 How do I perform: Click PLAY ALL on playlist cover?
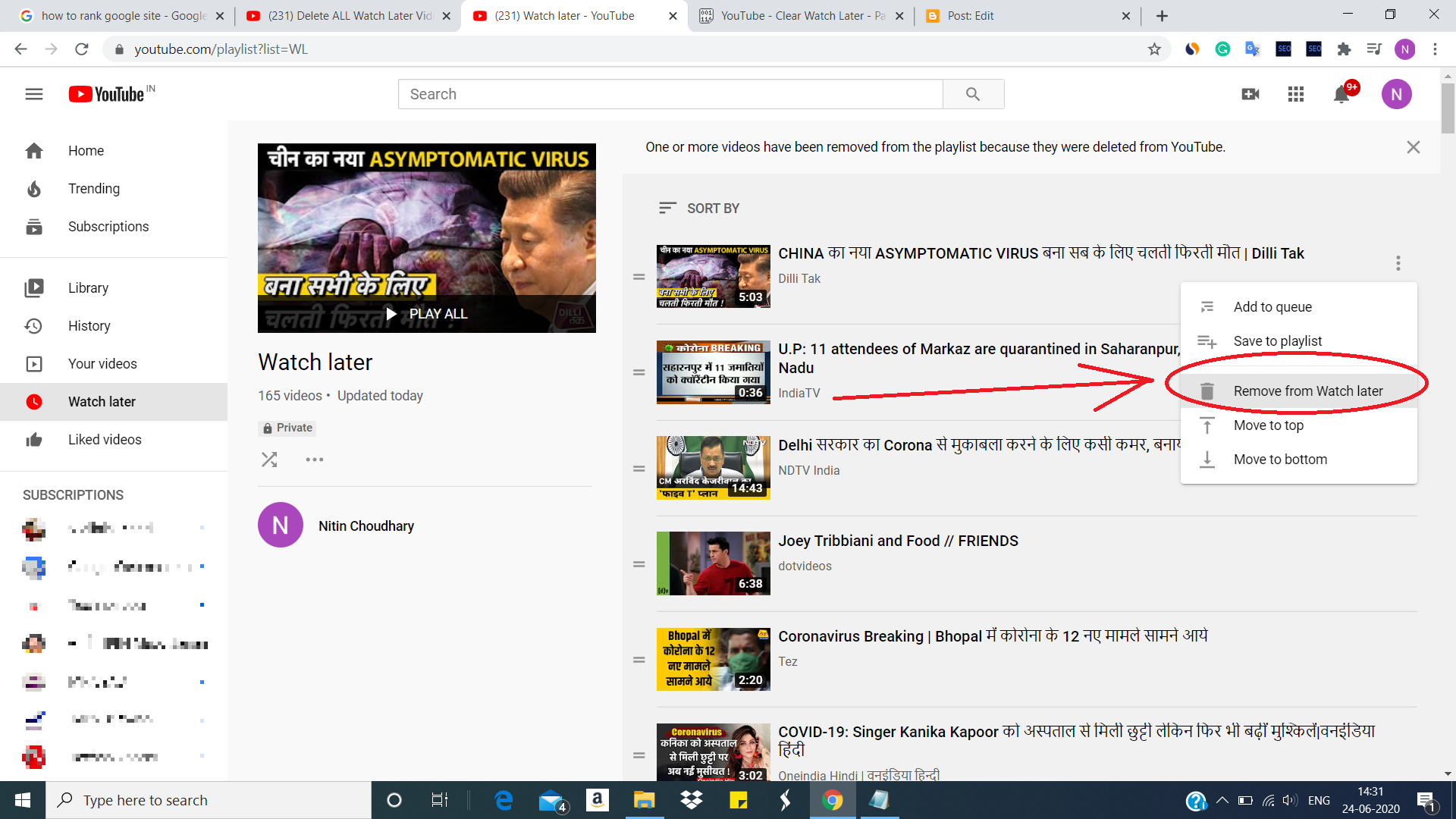(x=427, y=314)
